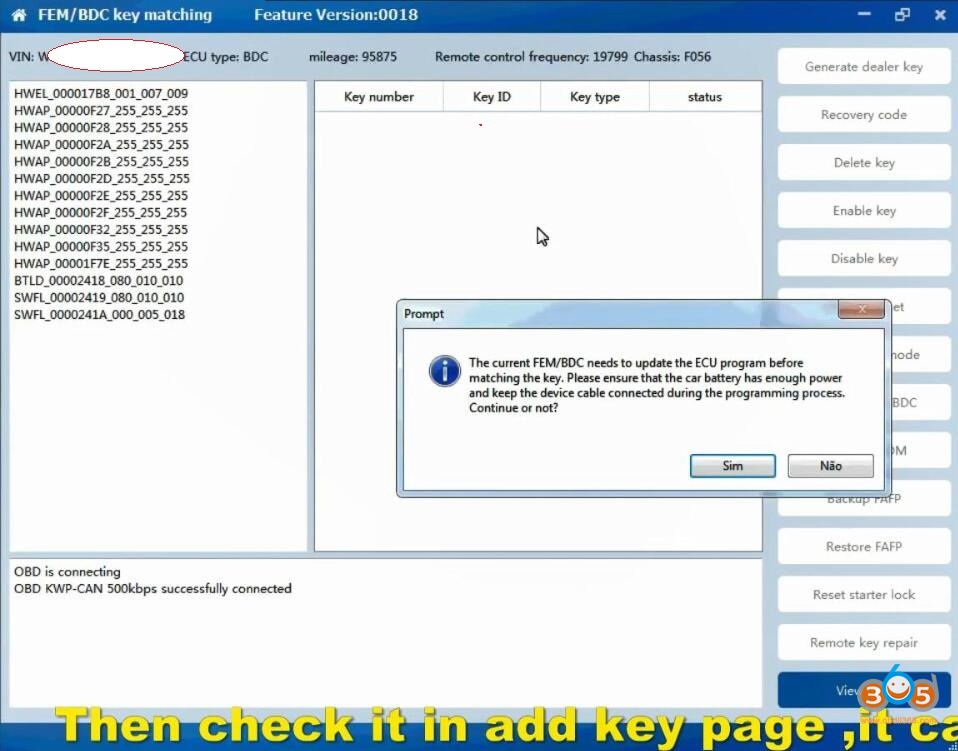Restore down the application window
This screenshot has width=958, height=751.
(x=902, y=15)
